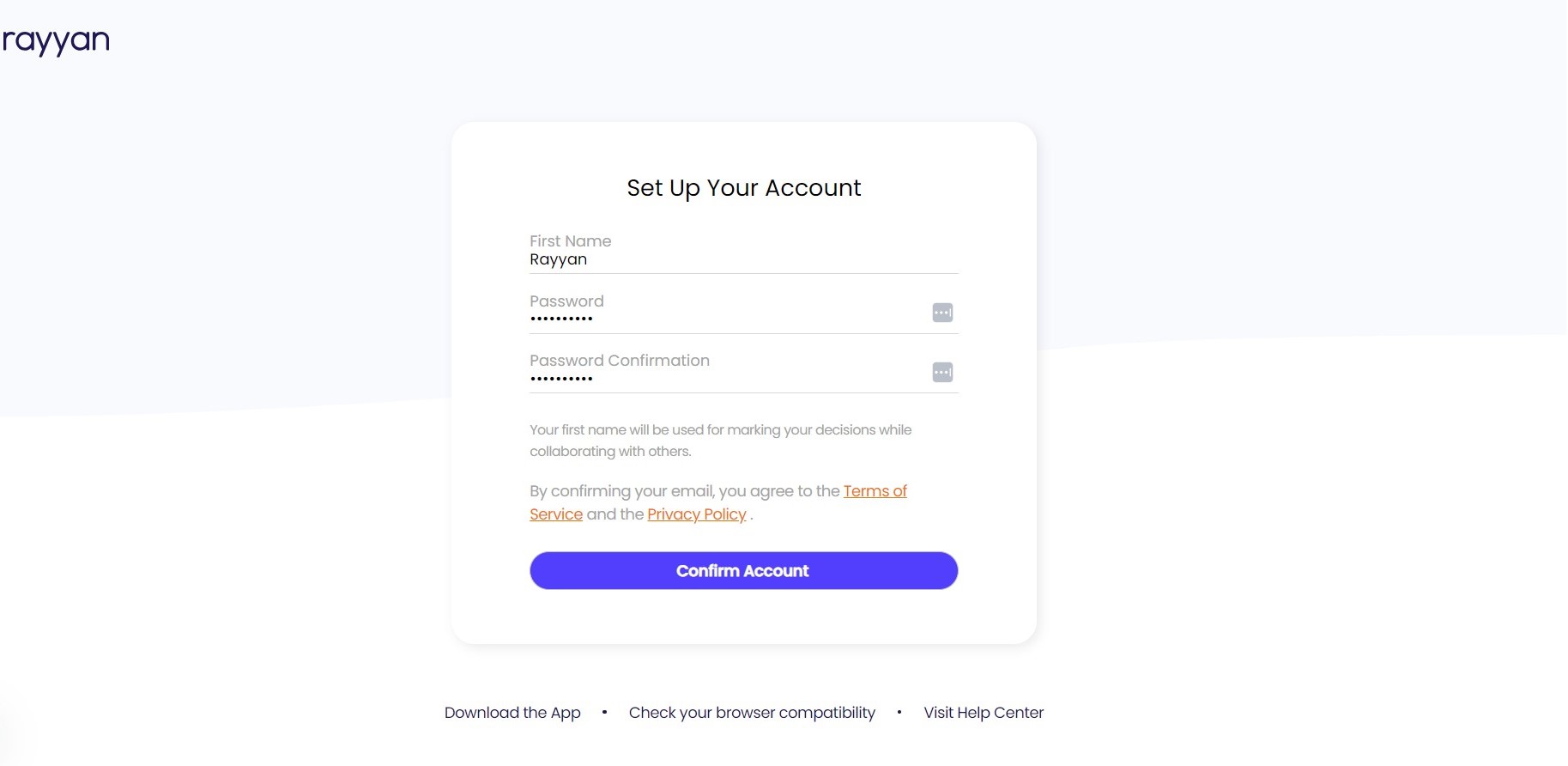Image resolution: width=1568 pixels, height=766 pixels.
Task: Open the Privacy Policy
Action: (x=696, y=514)
